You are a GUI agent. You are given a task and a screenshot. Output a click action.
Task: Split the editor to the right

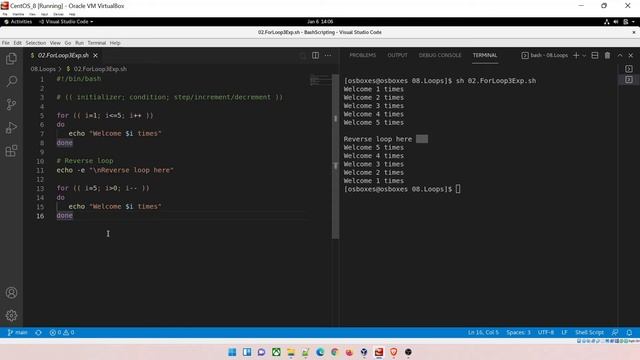pos(316,55)
